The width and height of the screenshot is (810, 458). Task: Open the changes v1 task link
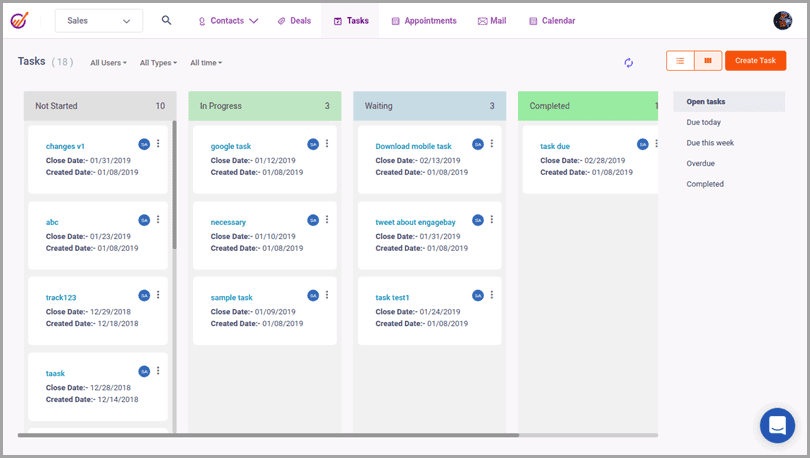[x=65, y=147]
